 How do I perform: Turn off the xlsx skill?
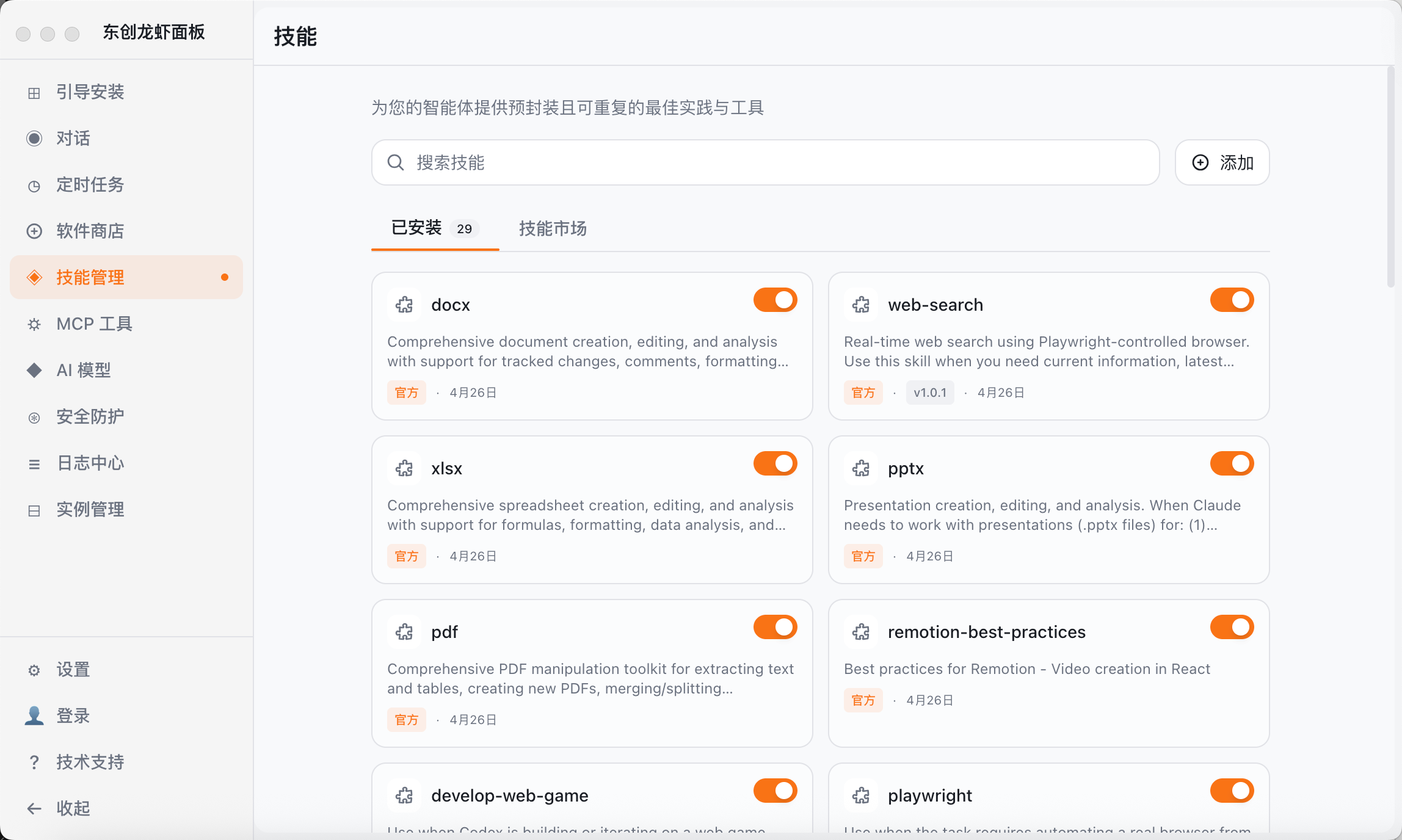775,463
